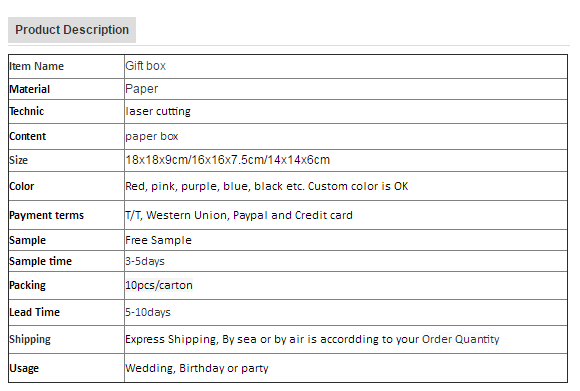Click the laser cutting text

click(x=158, y=111)
